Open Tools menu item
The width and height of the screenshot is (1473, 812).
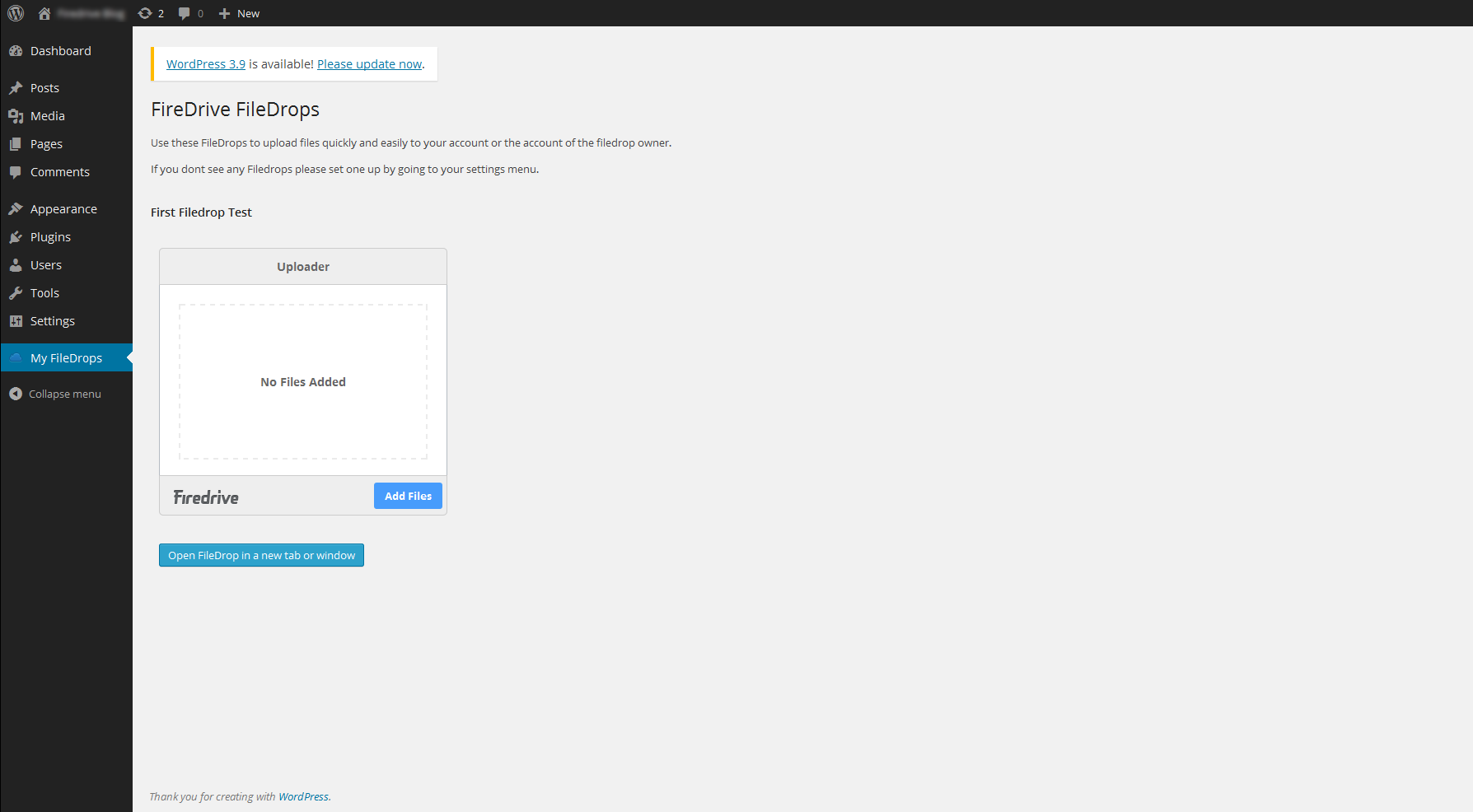(x=66, y=293)
